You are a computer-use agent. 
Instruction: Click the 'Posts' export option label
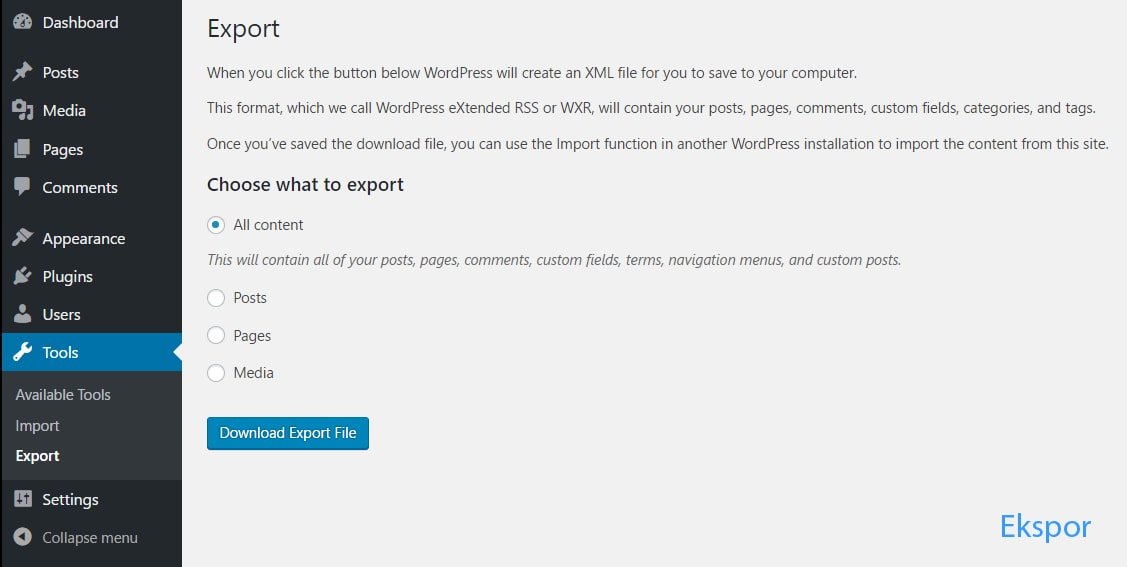(250, 298)
